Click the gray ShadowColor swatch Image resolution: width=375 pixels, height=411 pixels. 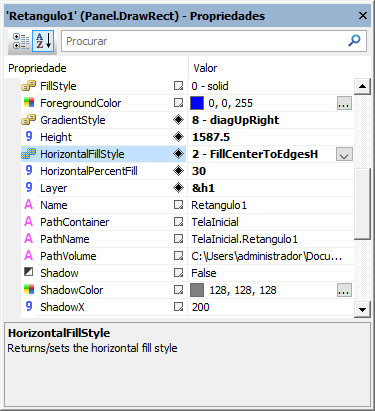pos(197,290)
